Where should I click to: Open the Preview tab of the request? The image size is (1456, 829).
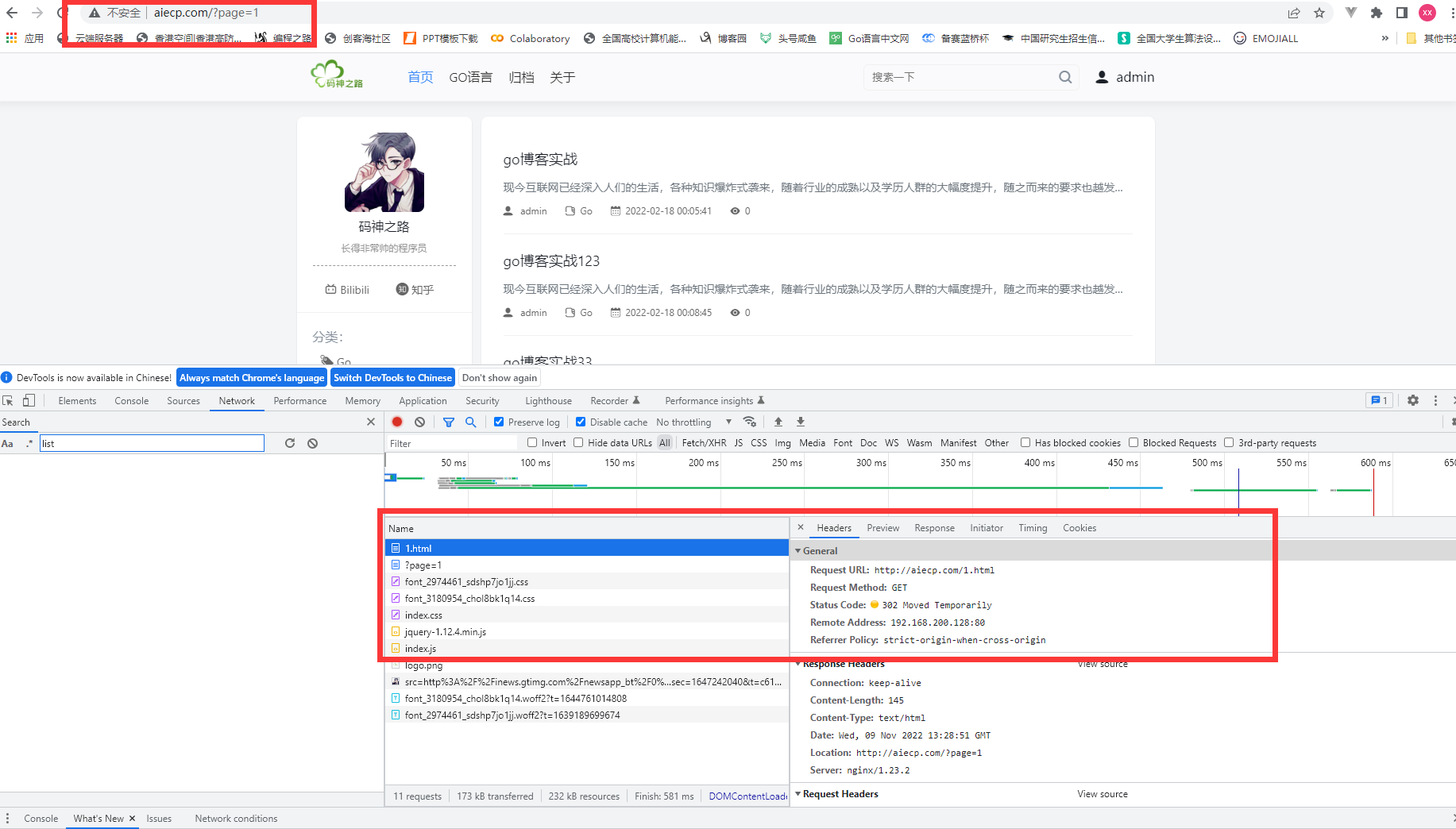click(x=883, y=528)
